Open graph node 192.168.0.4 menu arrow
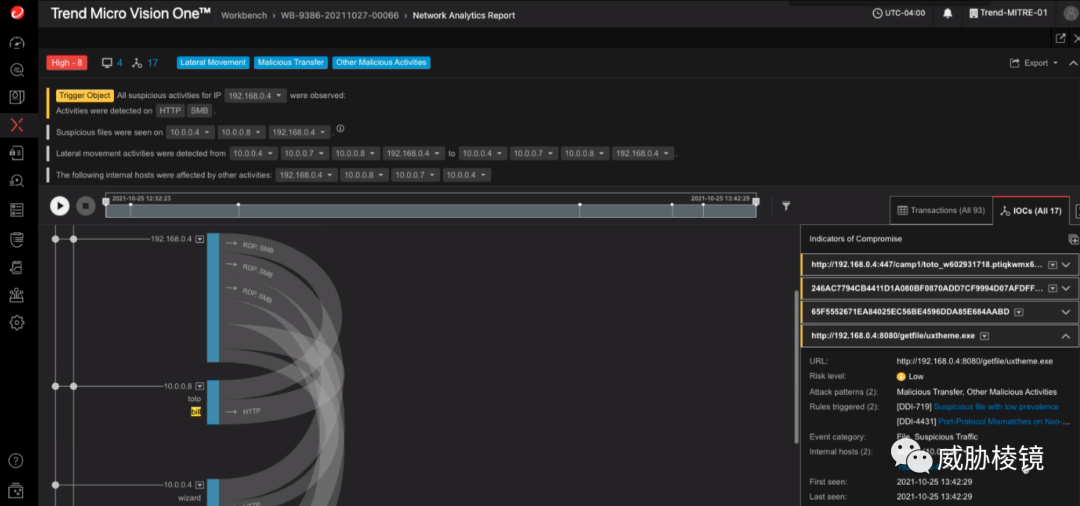This screenshot has width=1080, height=506. tap(200, 239)
